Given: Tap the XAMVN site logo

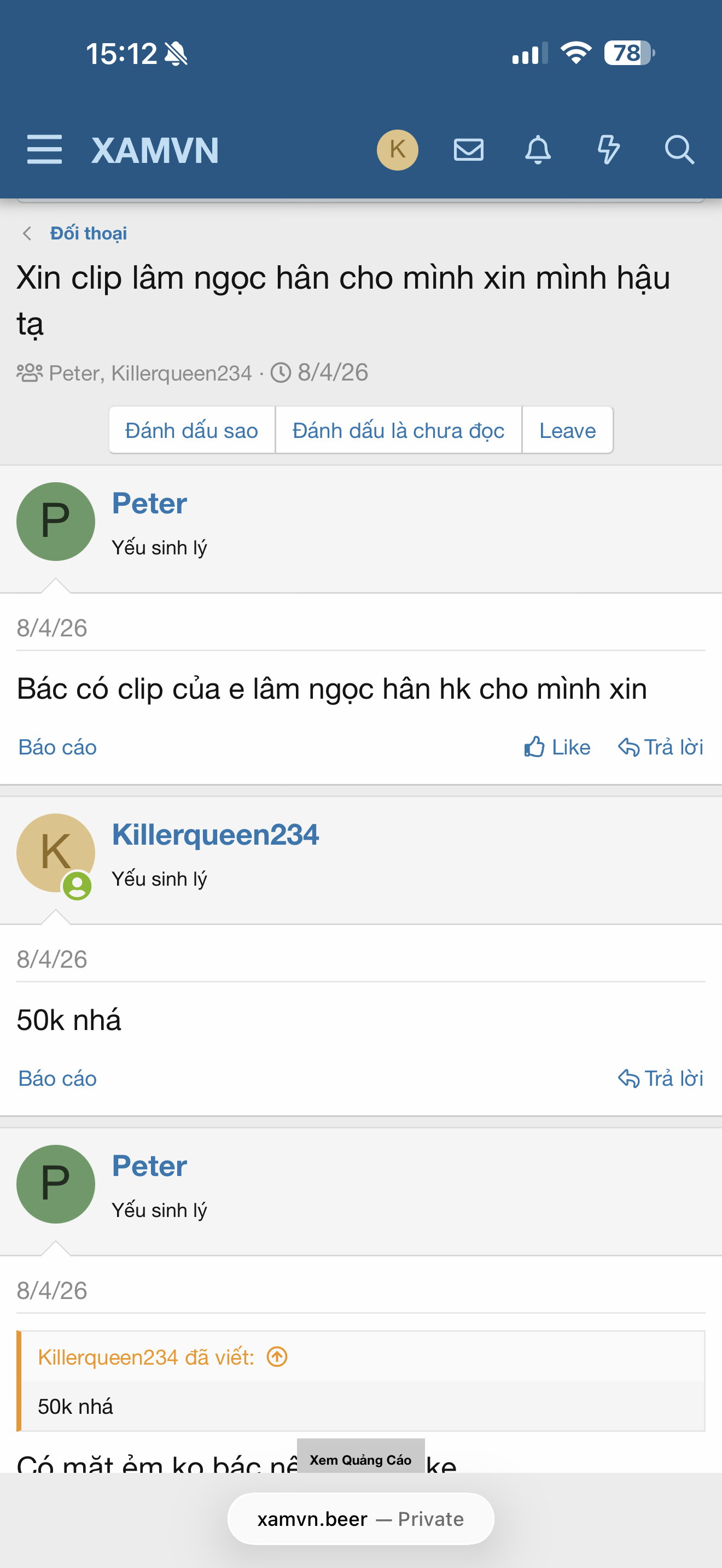Looking at the screenshot, I should click(x=155, y=150).
